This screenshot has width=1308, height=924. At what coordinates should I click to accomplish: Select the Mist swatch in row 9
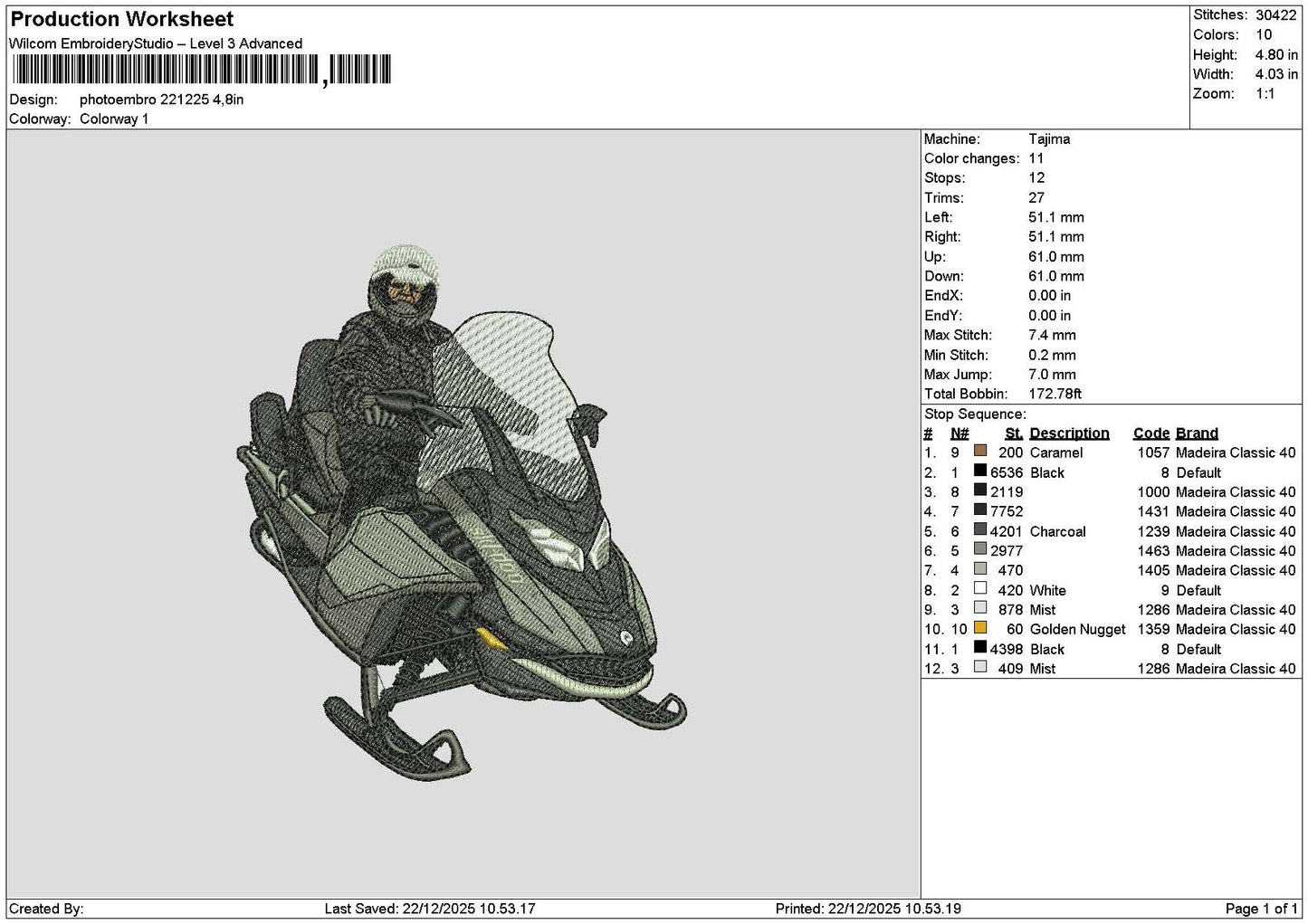[x=980, y=608]
